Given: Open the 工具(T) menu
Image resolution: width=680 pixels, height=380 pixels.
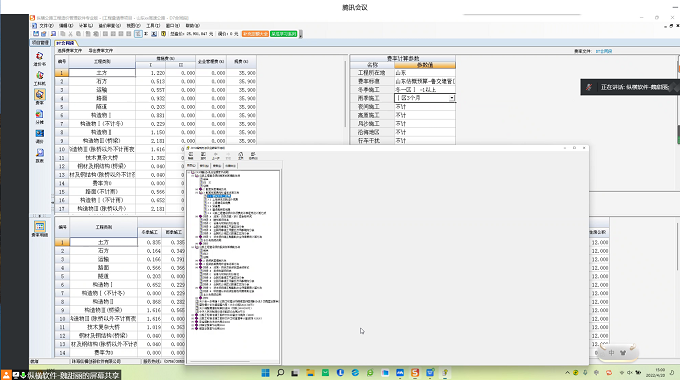Looking at the screenshot, I should 153,26.
